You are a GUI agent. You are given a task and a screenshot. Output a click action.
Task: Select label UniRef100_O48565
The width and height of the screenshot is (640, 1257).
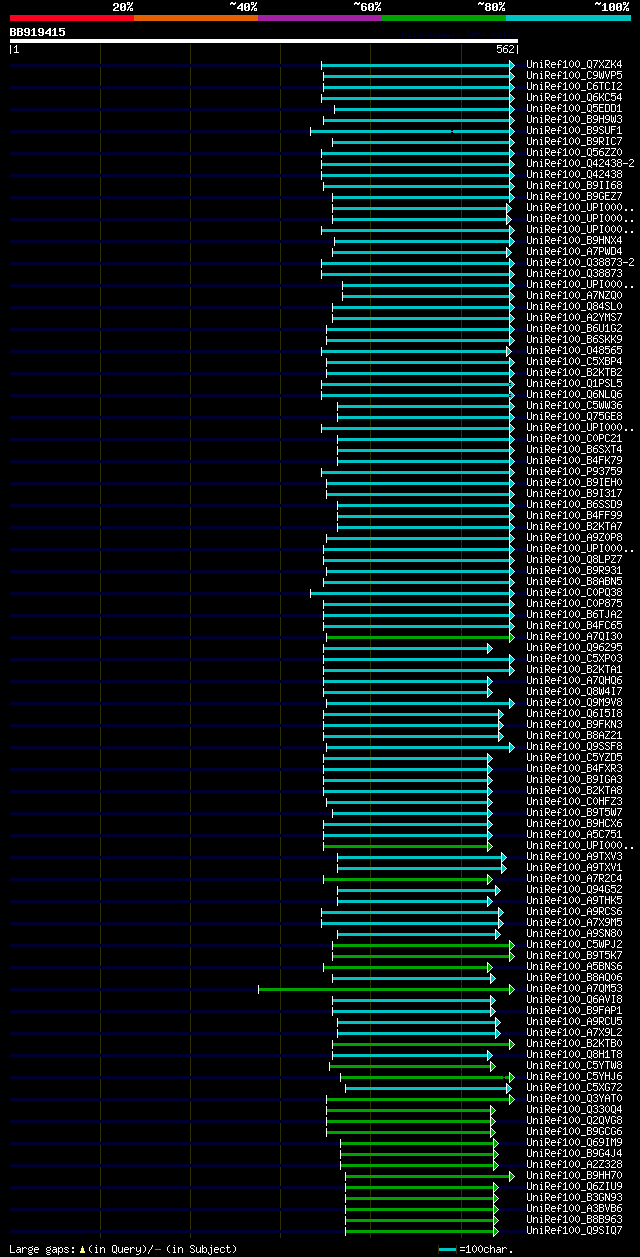[574, 350]
